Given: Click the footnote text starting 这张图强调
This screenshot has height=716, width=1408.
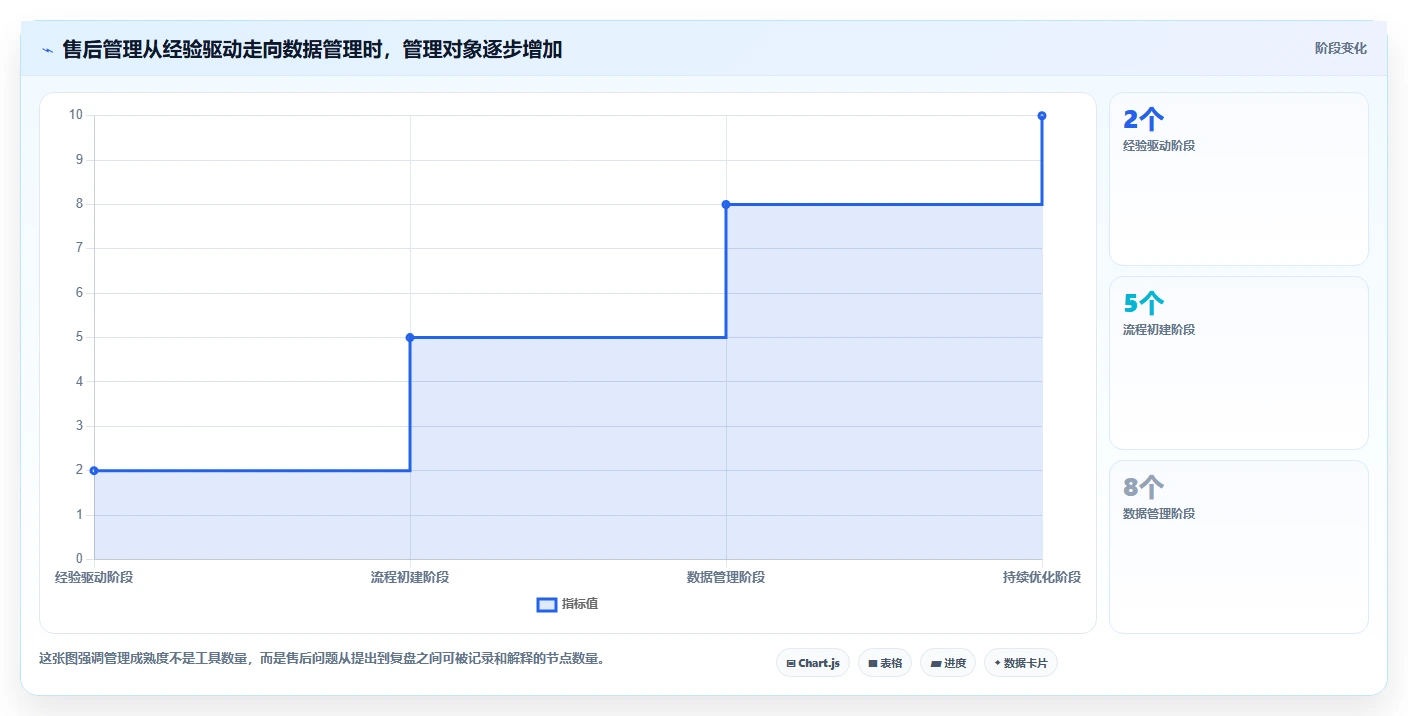Looking at the screenshot, I should (x=321, y=658).
